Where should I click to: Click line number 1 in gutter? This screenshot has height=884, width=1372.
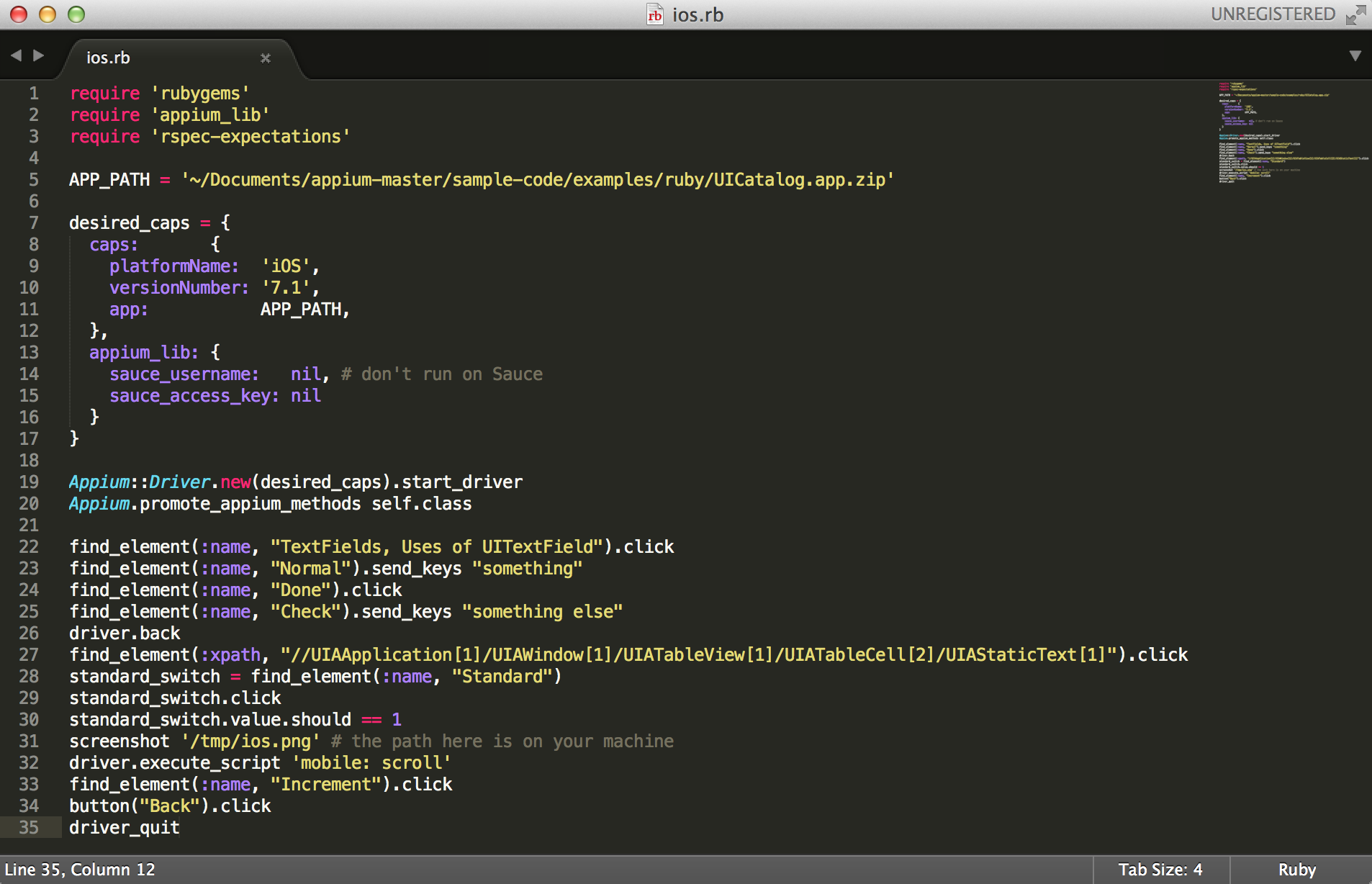34,93
